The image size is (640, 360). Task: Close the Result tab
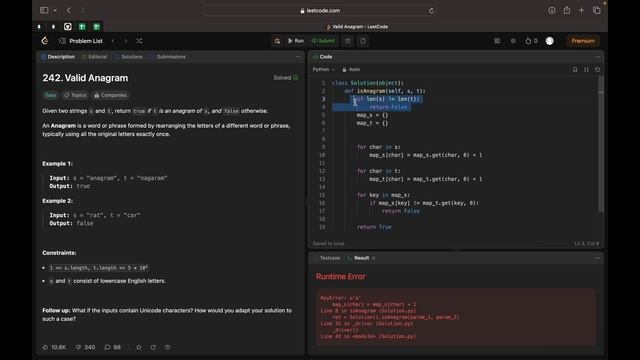point(373,258)
